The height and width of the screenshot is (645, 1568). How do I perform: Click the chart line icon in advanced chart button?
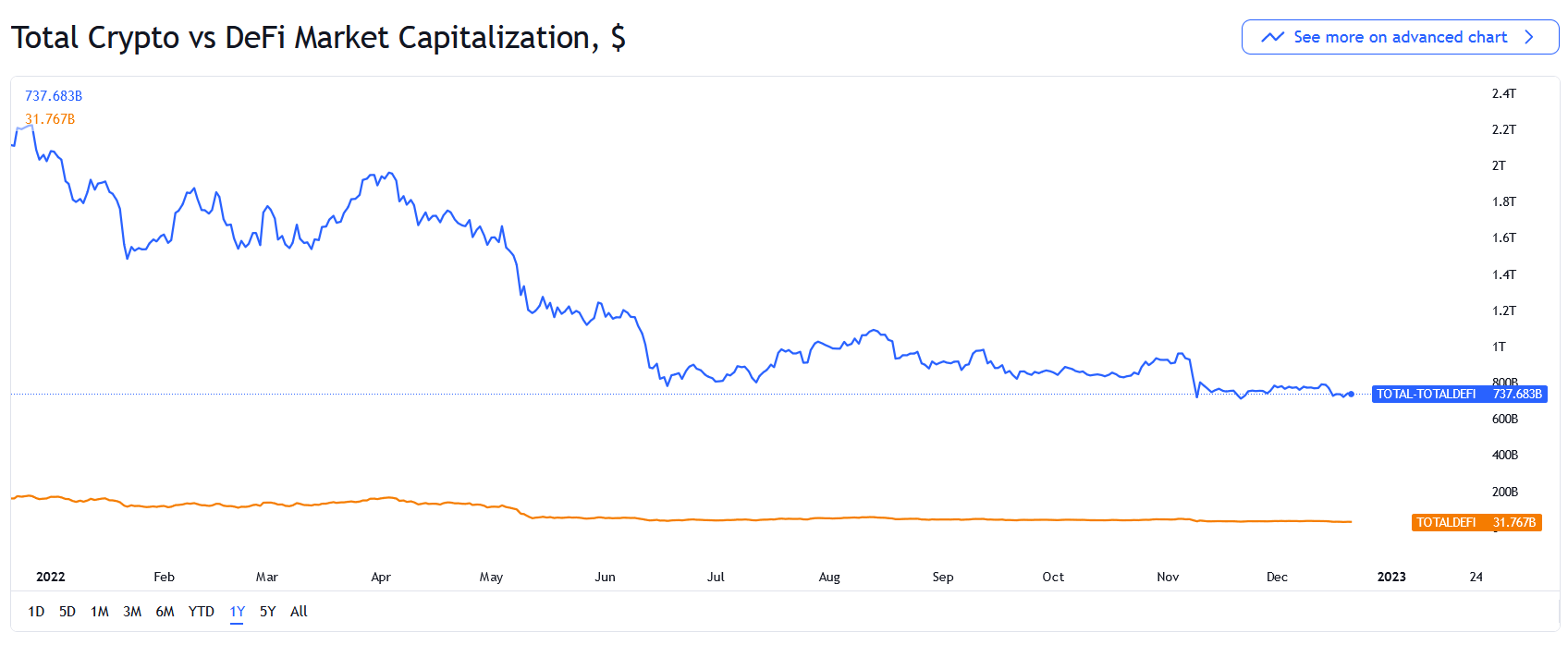tap(1273, 37)
